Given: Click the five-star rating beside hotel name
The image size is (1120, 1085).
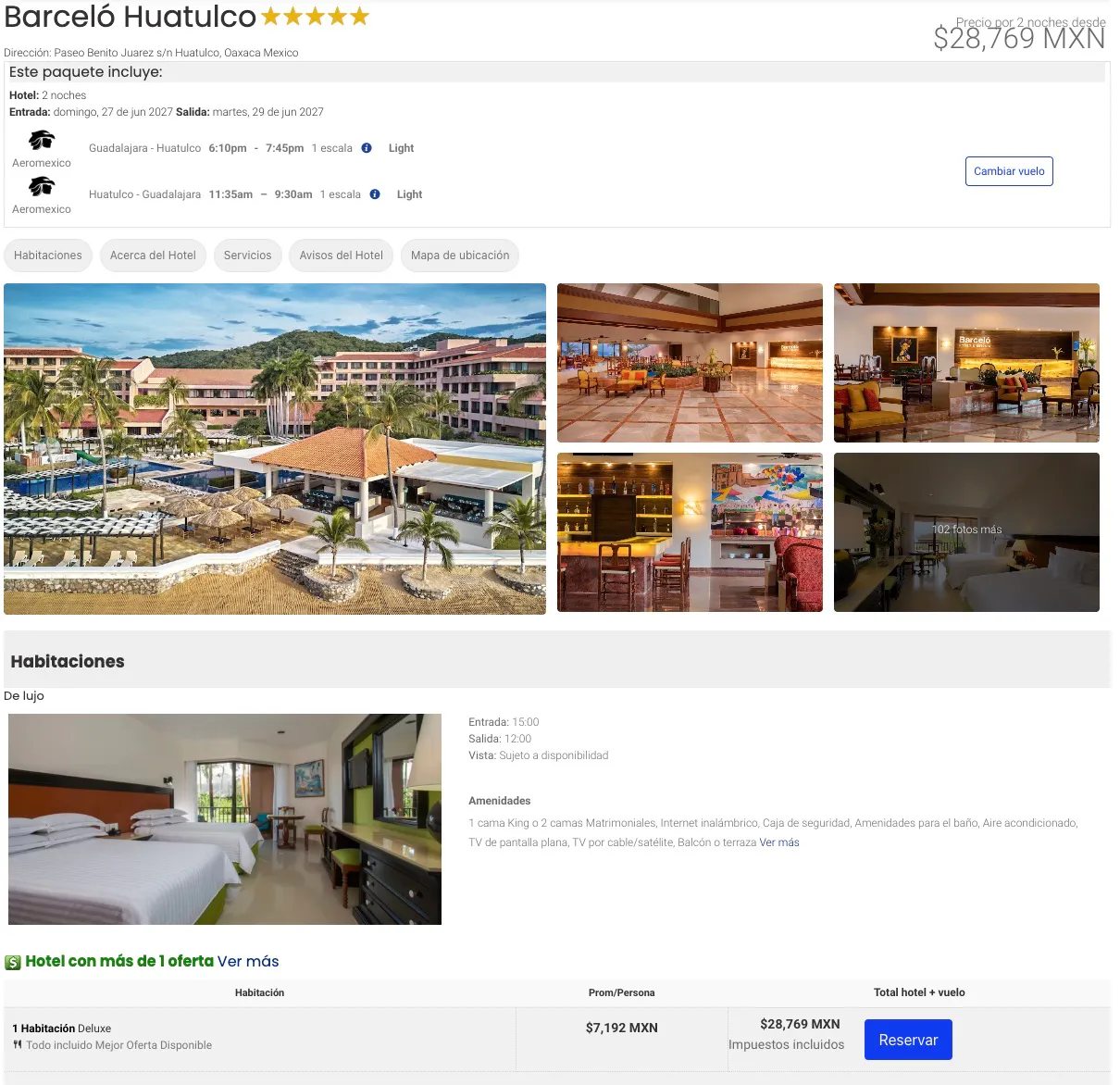Looking at the screenshot, I should (x=315, y=17).
